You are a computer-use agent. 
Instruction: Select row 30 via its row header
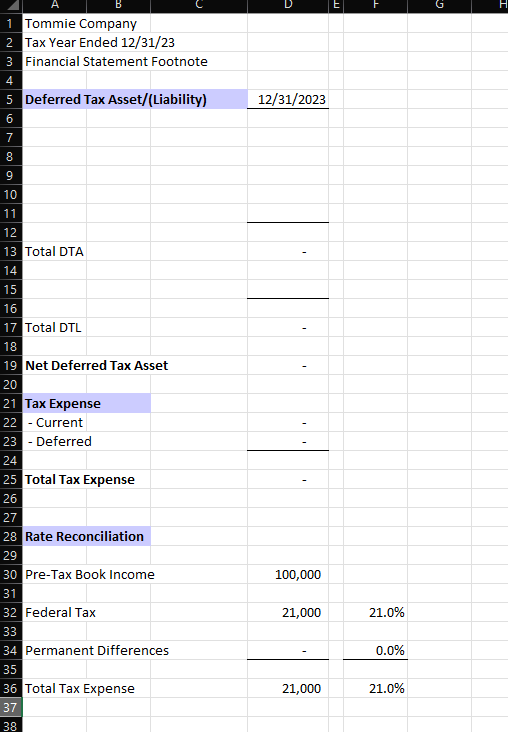[x=11, y=575]
